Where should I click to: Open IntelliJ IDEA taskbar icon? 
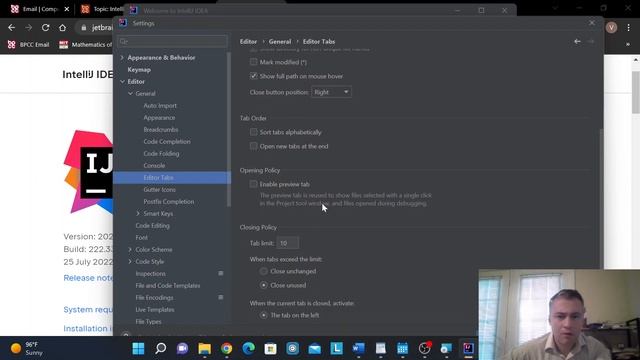tap(468, 349)
